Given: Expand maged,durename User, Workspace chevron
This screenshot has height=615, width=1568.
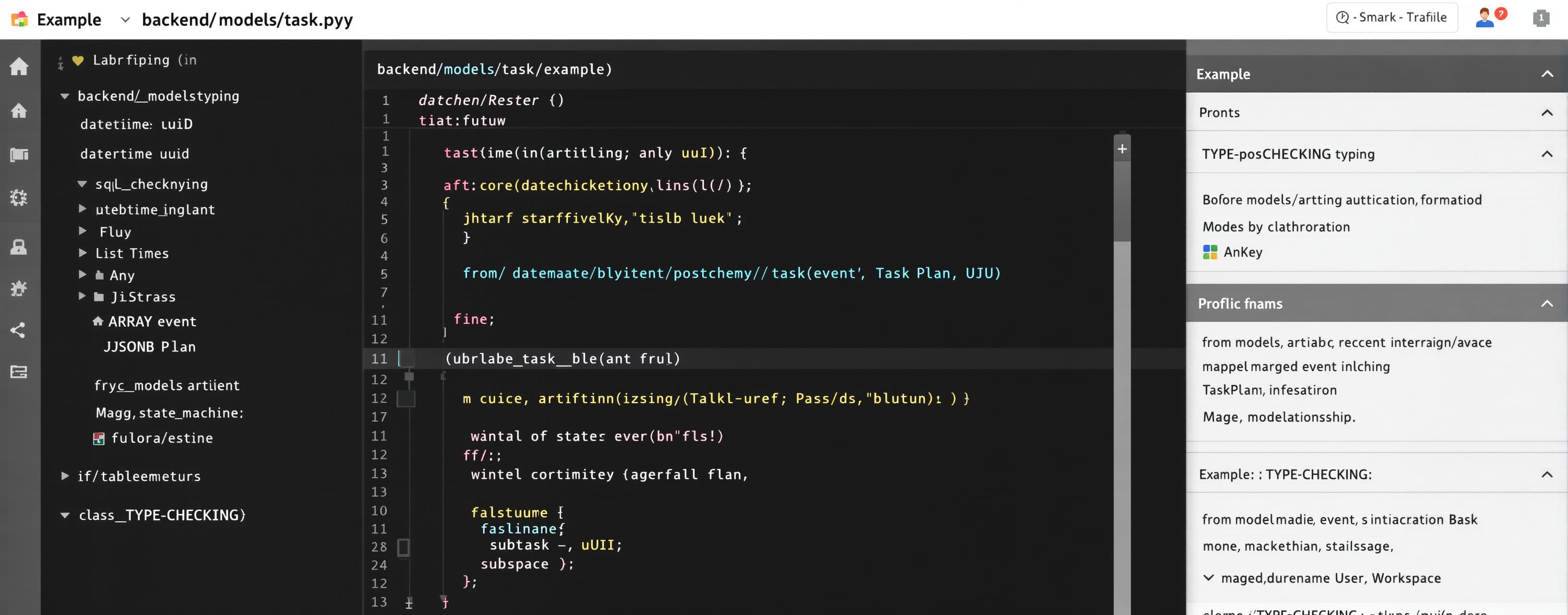Looking at the screenshot, I should tap(1209, 577).
